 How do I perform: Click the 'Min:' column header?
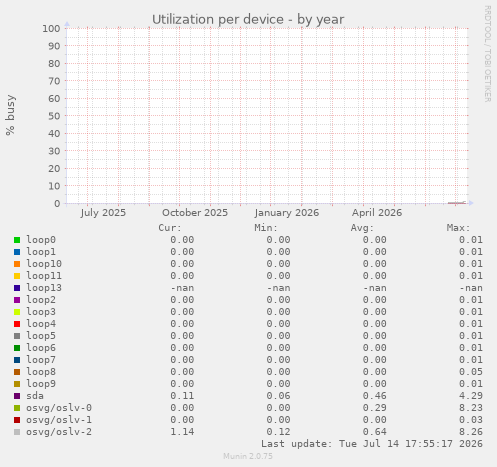click(x=266, y=228)
